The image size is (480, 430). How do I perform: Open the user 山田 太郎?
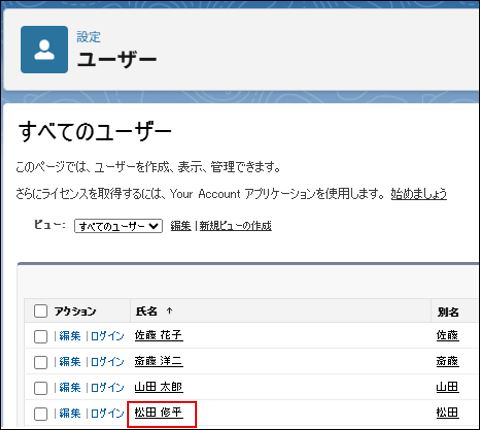click(159, 387)
